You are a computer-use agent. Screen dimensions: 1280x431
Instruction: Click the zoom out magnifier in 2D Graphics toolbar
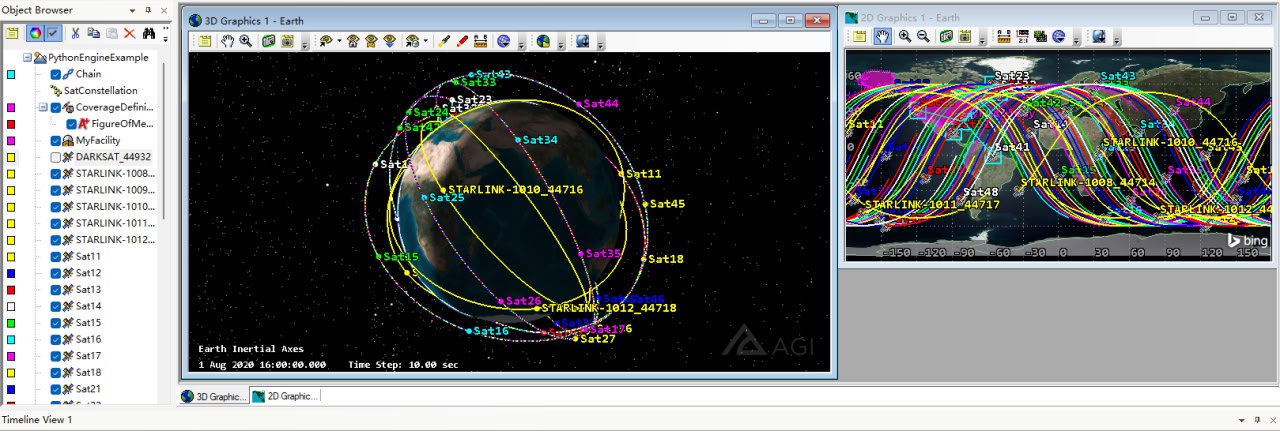(923, 36)
